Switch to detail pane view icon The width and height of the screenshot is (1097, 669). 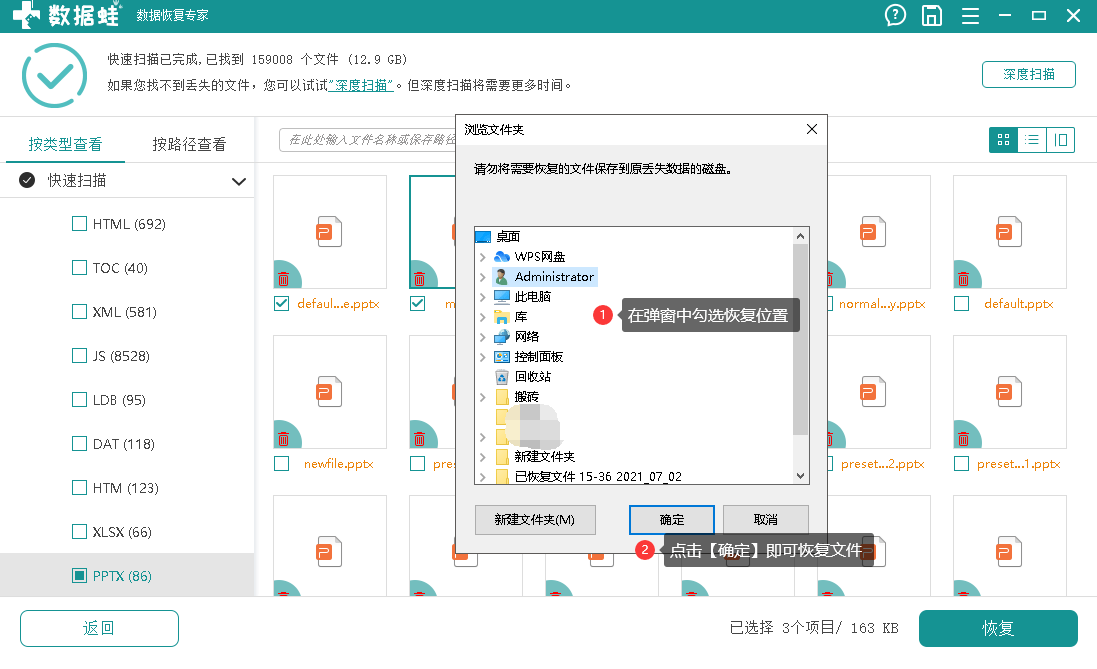tap(1061, 140)
